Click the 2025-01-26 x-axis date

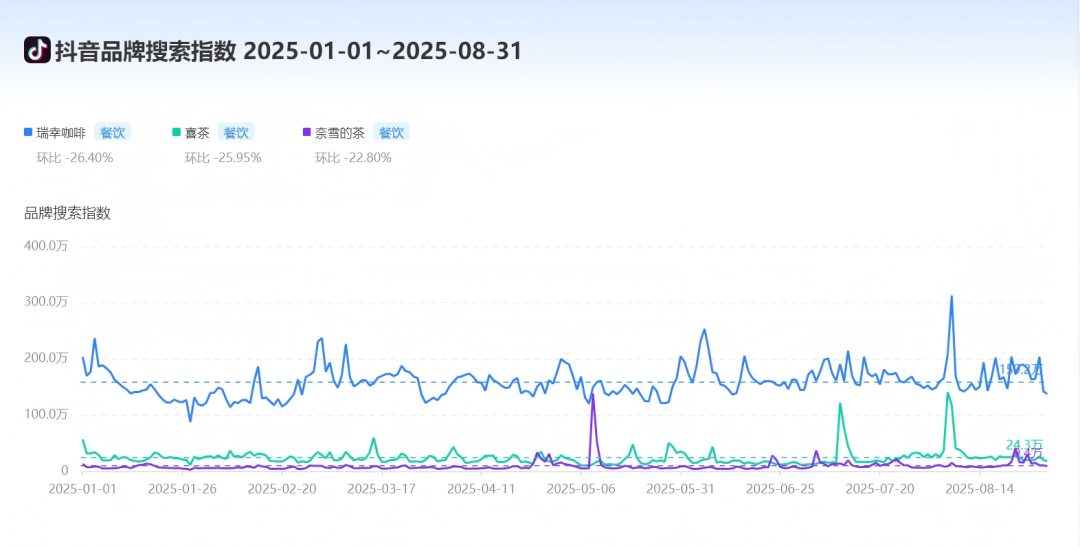tap(183, 488)
